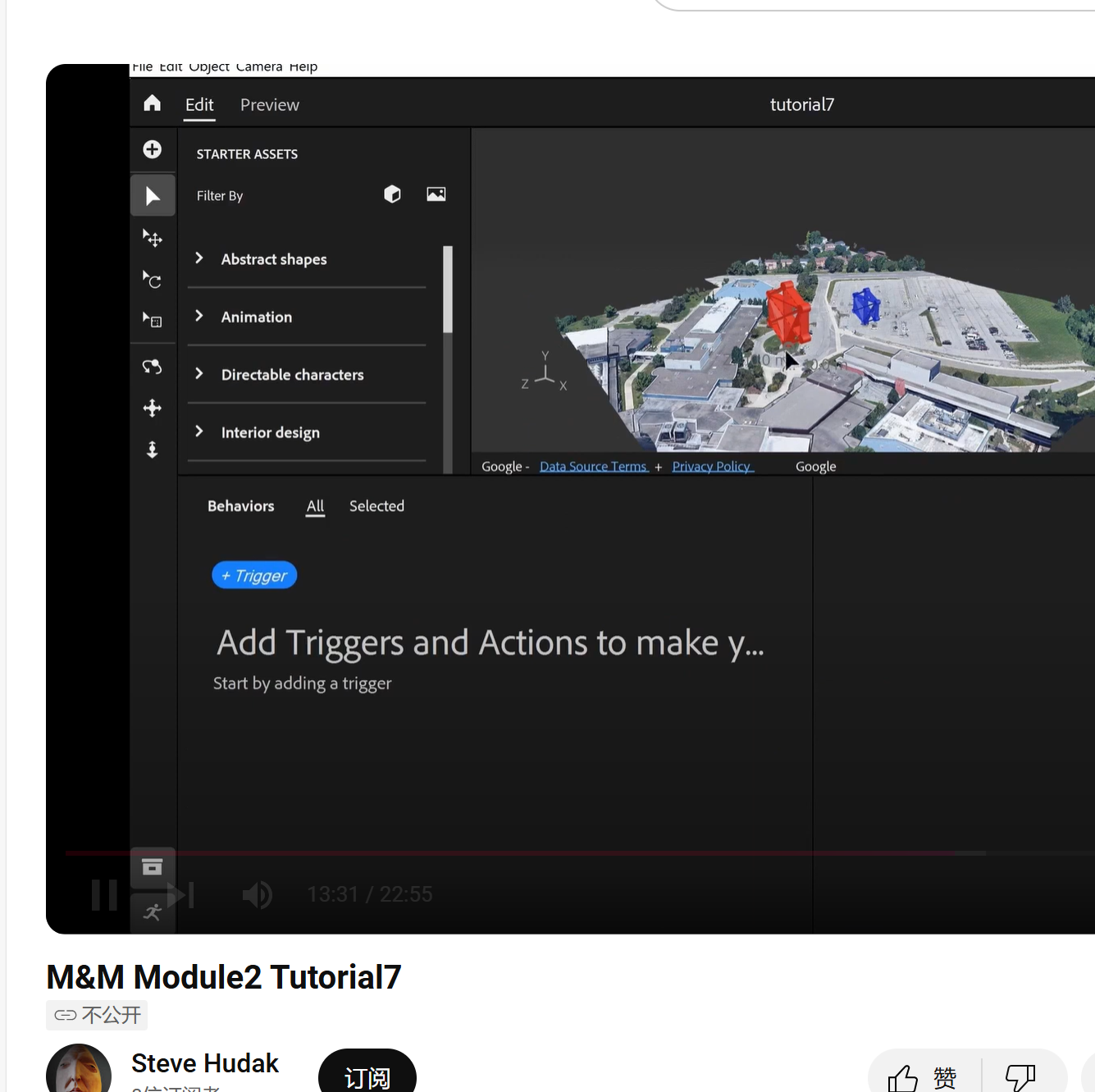Open the Add asset plus icon

tap(153, 149)
